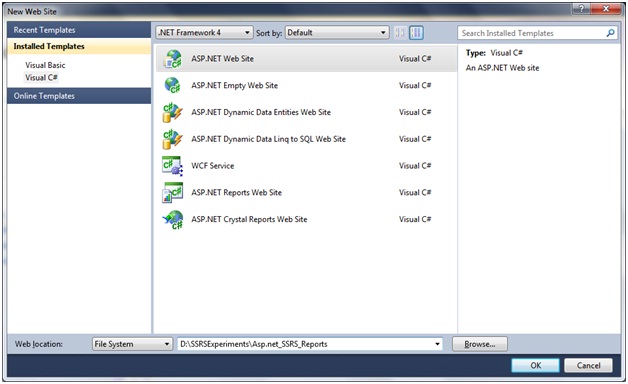The image size is (628, 384).
Task: Click the 'An ASP.NET Web site' description text
Action: (x=502, y=68)
